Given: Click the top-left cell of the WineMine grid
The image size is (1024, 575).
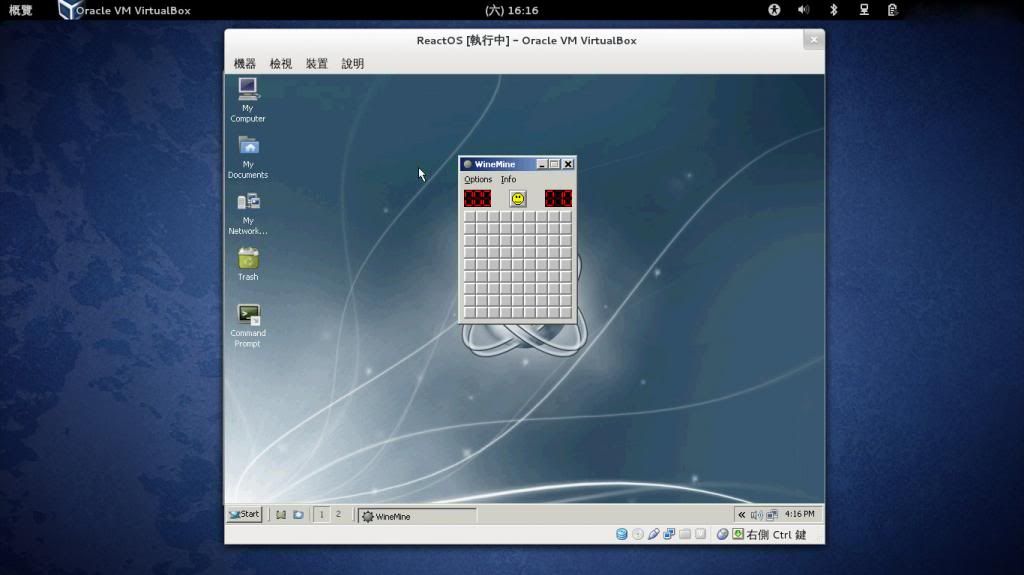Looking at the screenshot, I should point(470,217).
